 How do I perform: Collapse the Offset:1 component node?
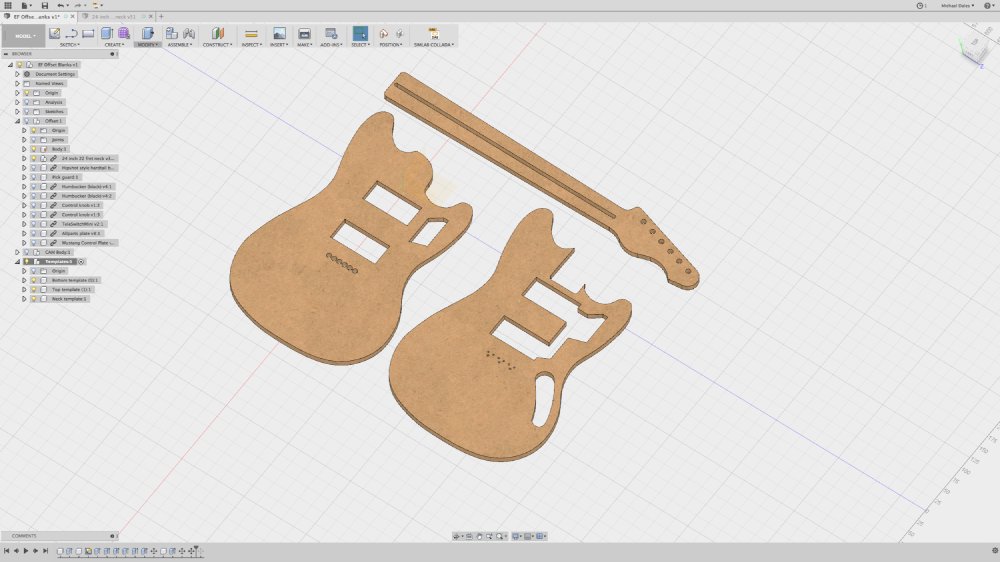point(17,121)
